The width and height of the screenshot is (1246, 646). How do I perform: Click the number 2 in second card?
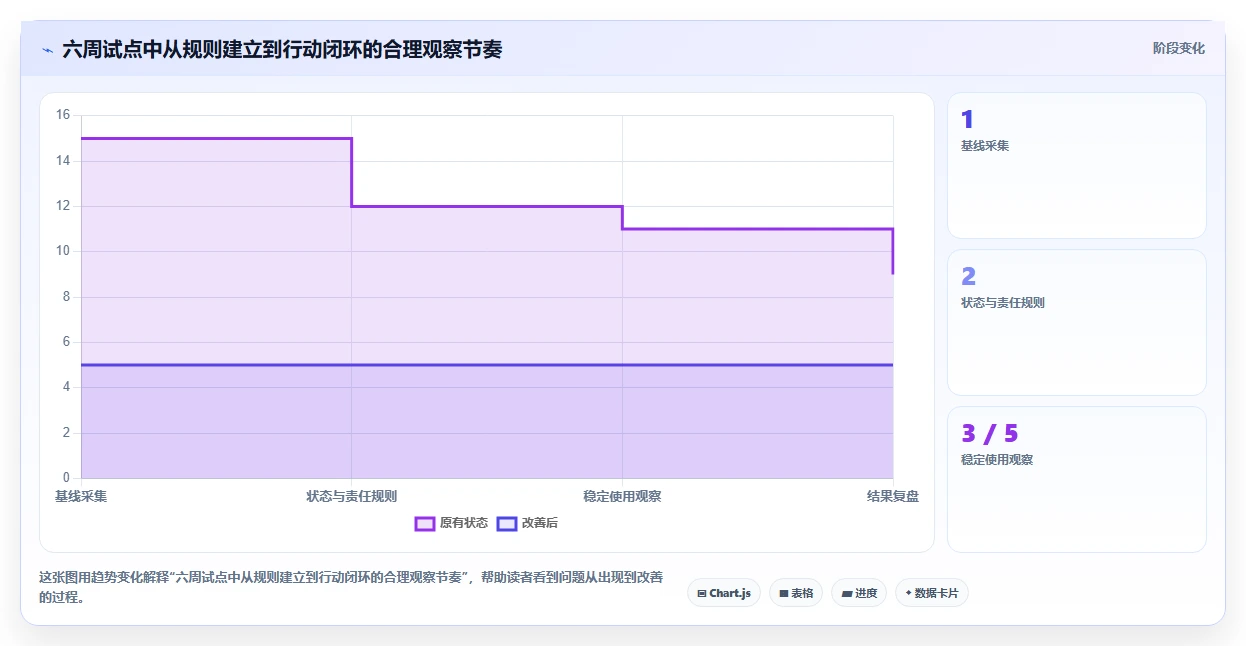pyautogui.click(x=968, y=277)
